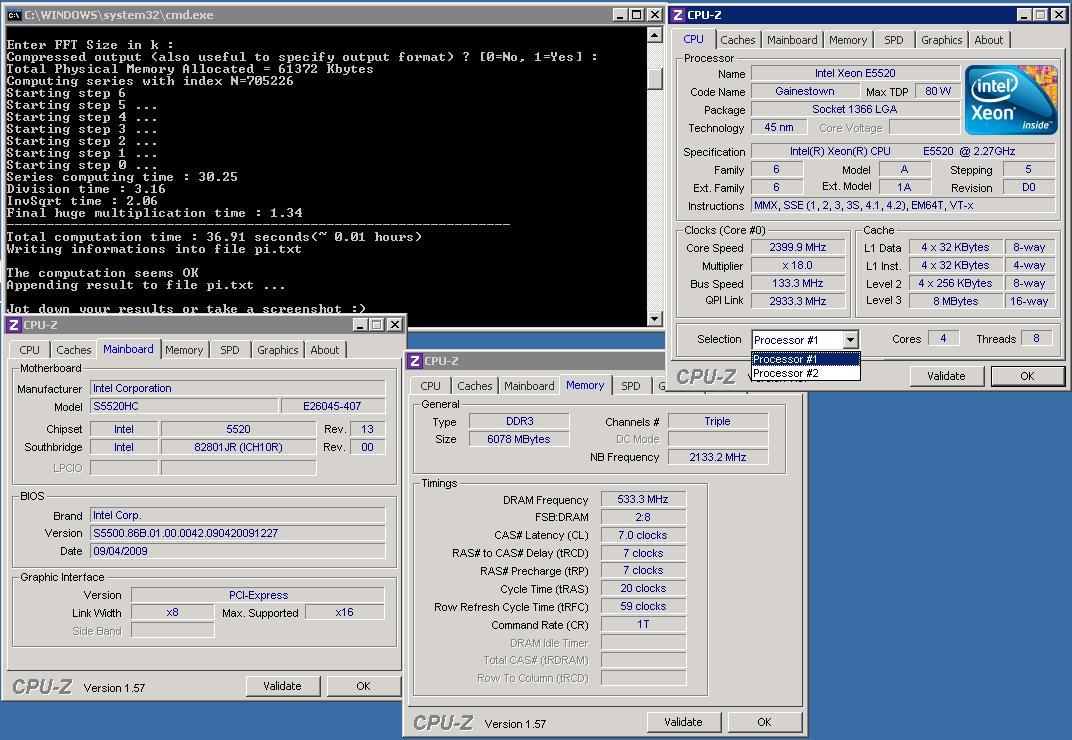The height and width of the screenshot is (740, 1072).
Task: Click Channels # field Triple
Action: click(x=718, y=421)
